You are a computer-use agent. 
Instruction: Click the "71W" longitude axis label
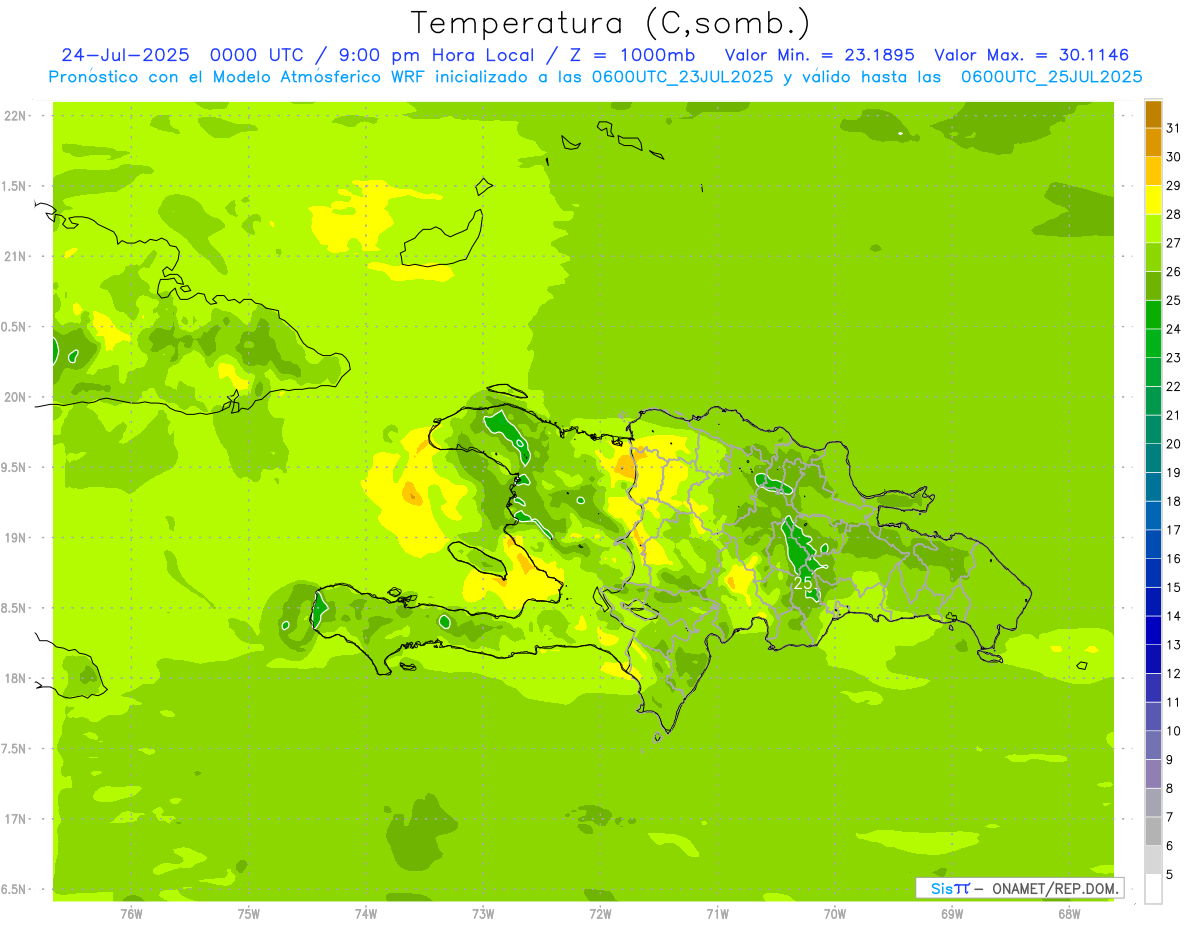tap(717, 913)
